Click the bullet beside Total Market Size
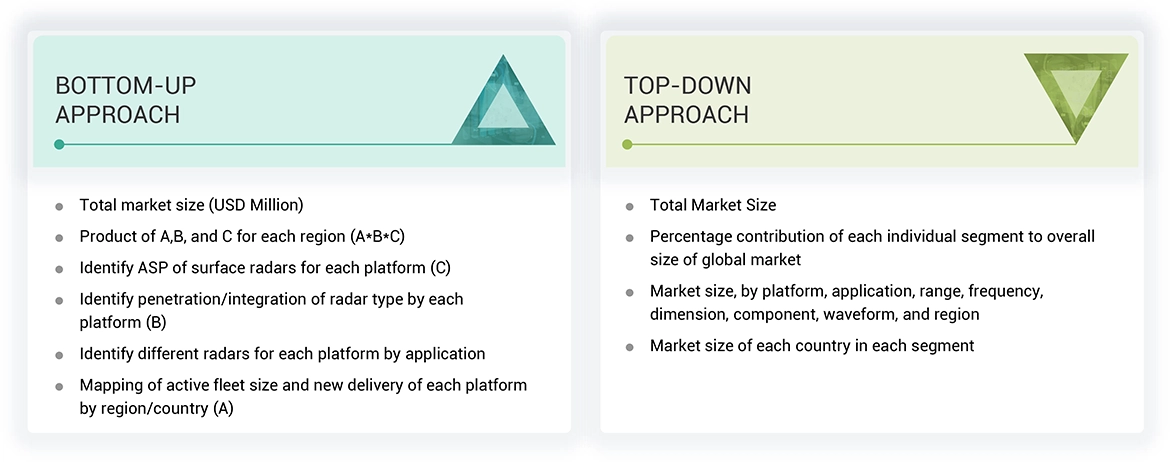Image resolution: width=1170 pixels, height=462 pixels. (x=630, y=206)
